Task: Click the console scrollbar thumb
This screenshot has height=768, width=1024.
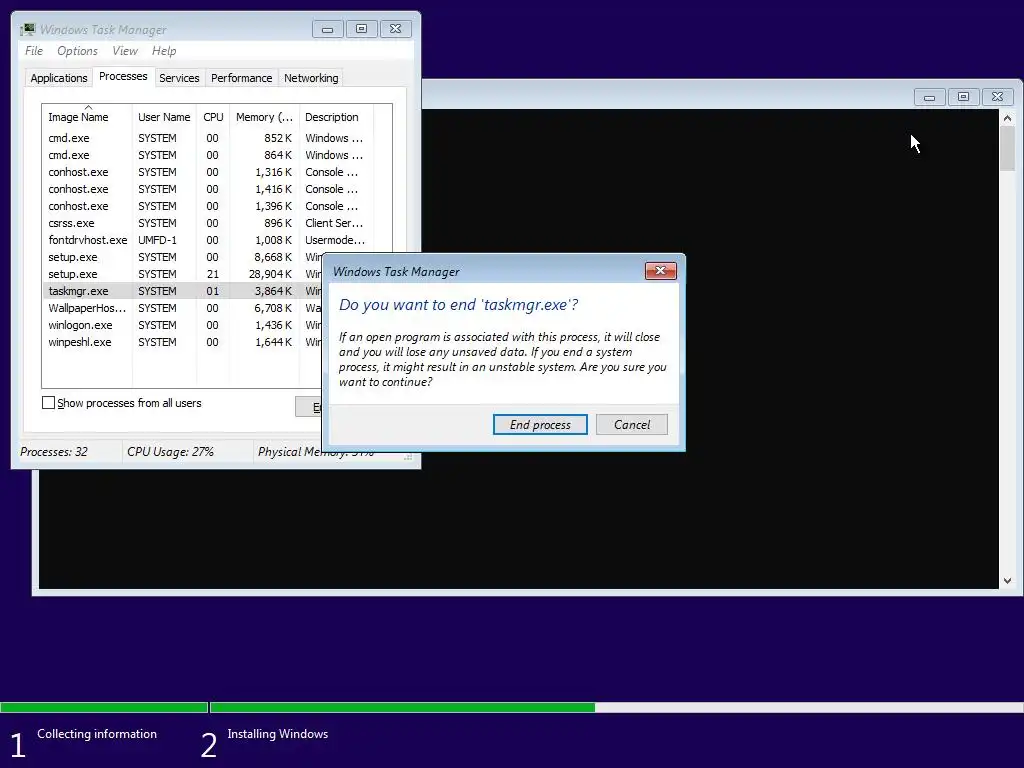Action: pyautogui.click(x=1007, y=149)
